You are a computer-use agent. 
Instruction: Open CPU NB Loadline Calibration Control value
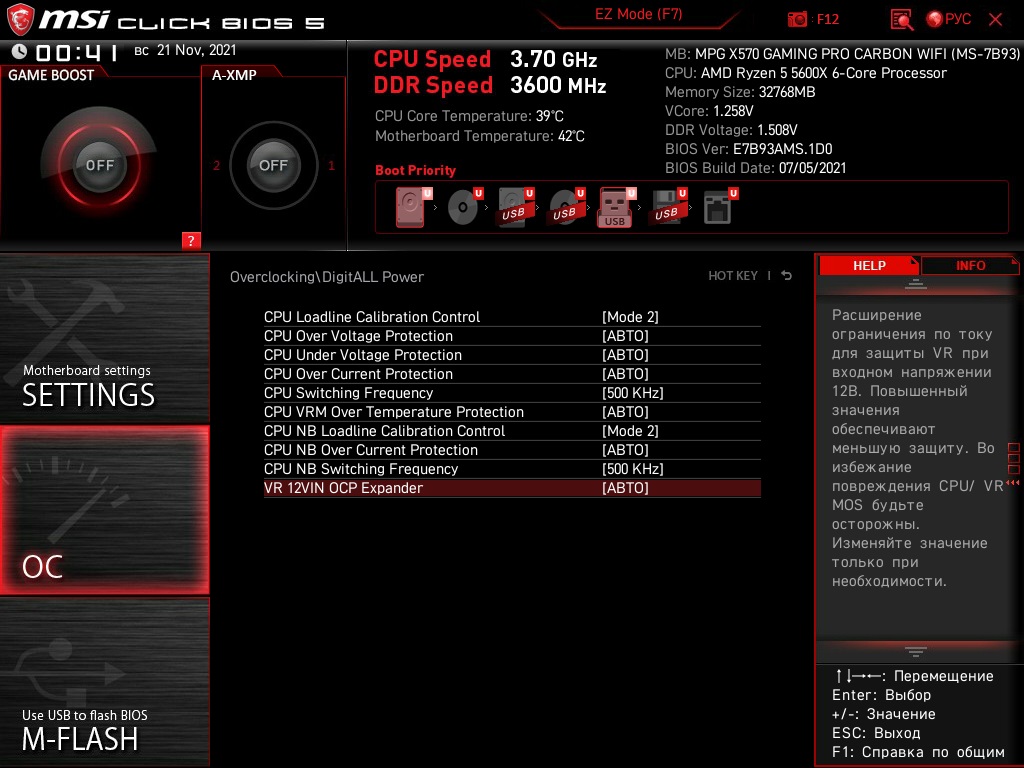coord(630,430)
